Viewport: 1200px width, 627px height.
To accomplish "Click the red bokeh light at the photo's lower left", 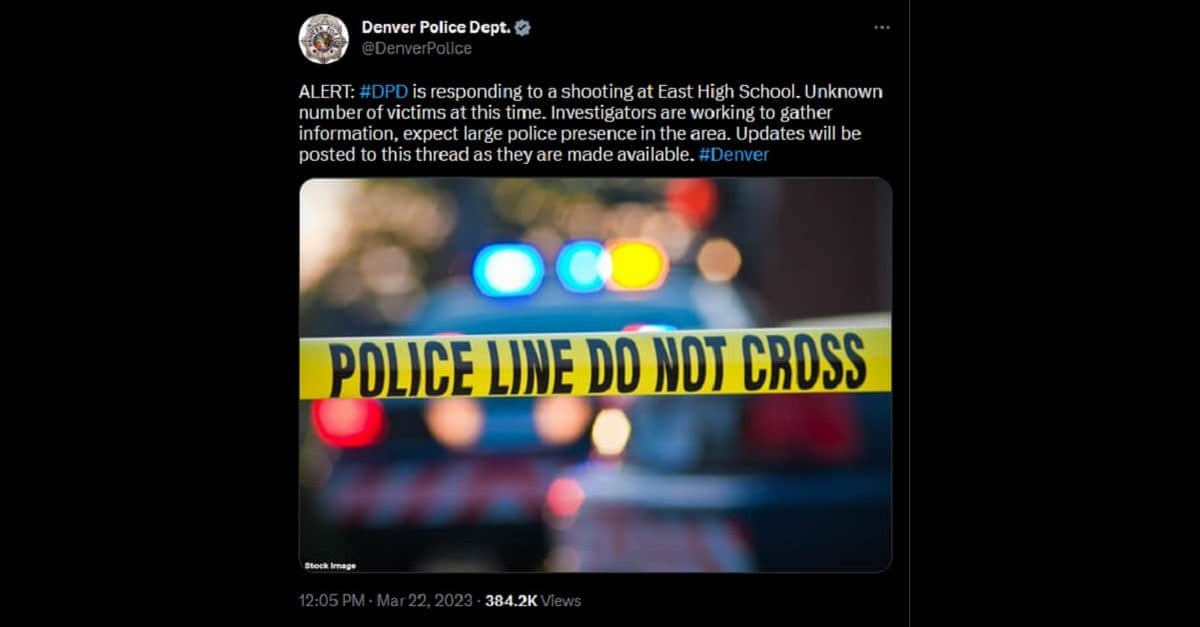I will pos(348,421).
